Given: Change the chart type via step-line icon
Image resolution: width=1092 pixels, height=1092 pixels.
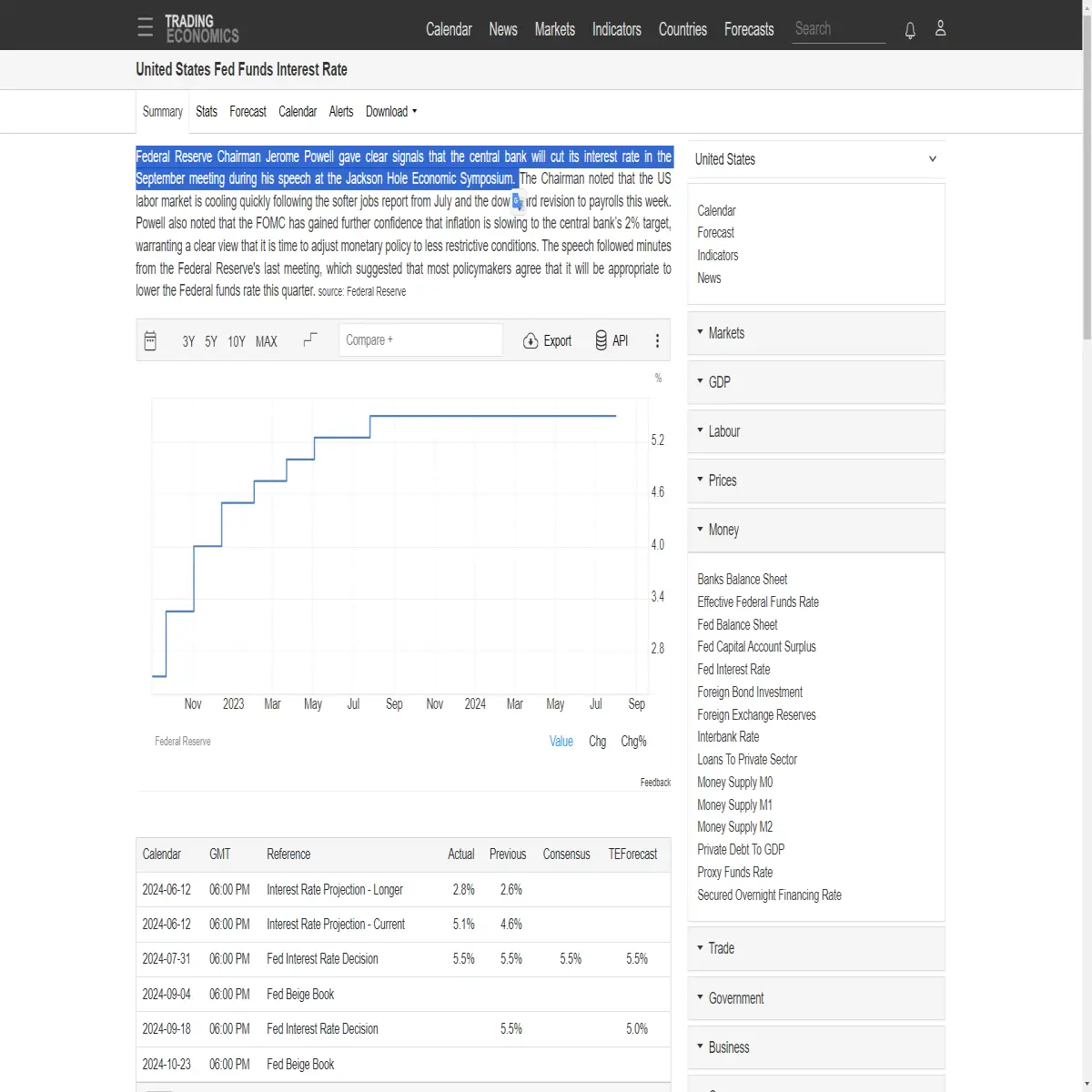Looking at the screenshot, I should (310, 339).
